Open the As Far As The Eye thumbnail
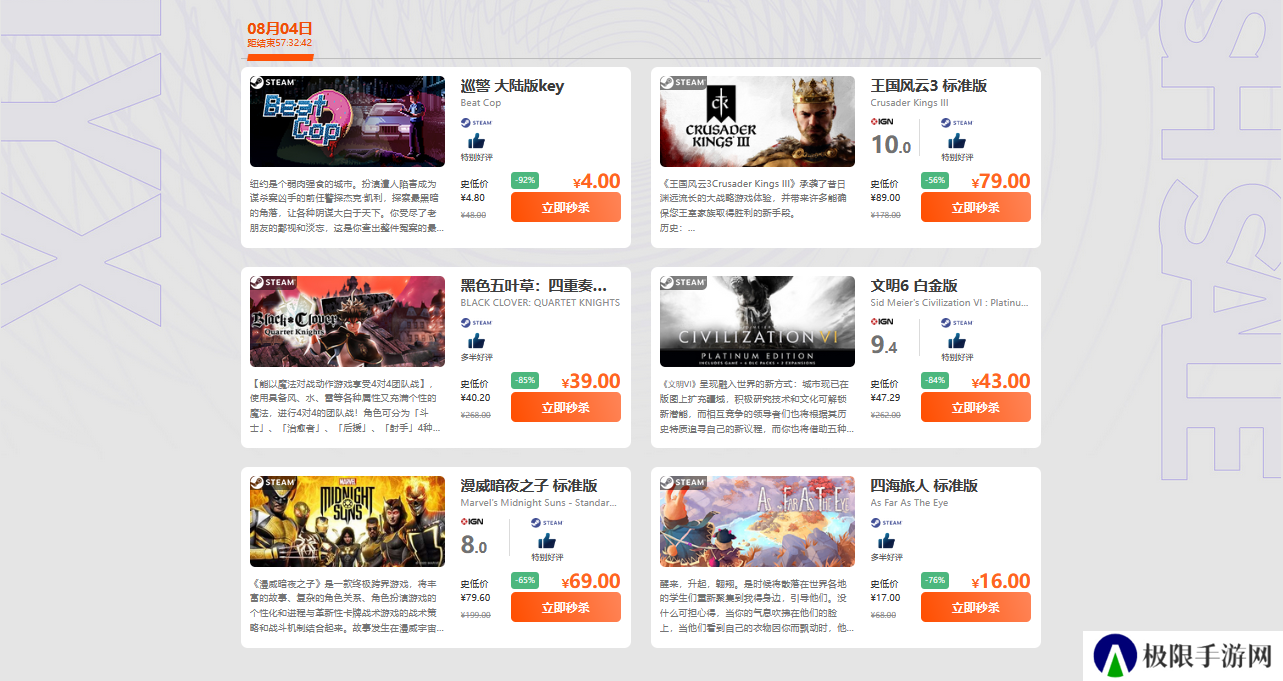Viewport: 1283px width, 681px height. (757, 521)
